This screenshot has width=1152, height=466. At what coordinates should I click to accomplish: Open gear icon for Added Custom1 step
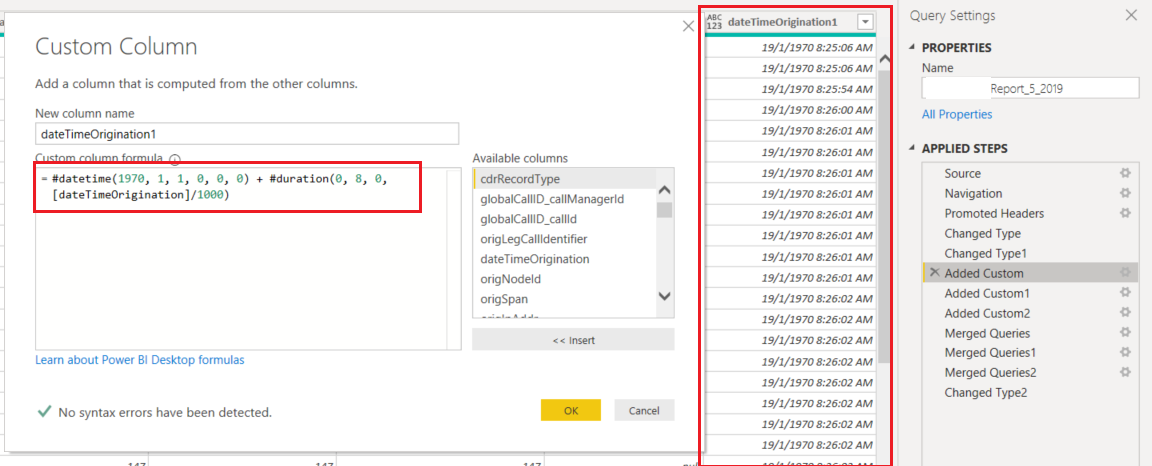click(1124, 293)
